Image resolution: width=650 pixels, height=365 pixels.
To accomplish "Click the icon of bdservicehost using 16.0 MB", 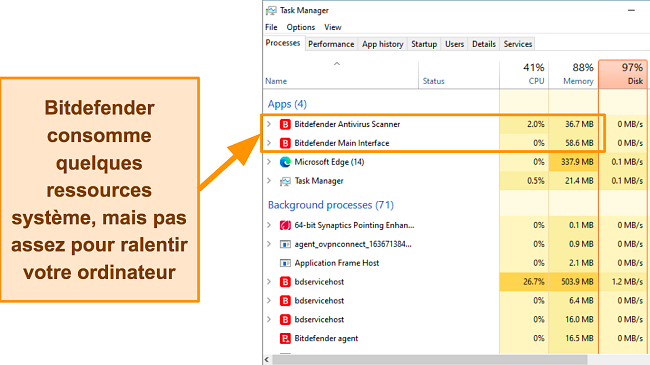I will click(x=285, y=319).
